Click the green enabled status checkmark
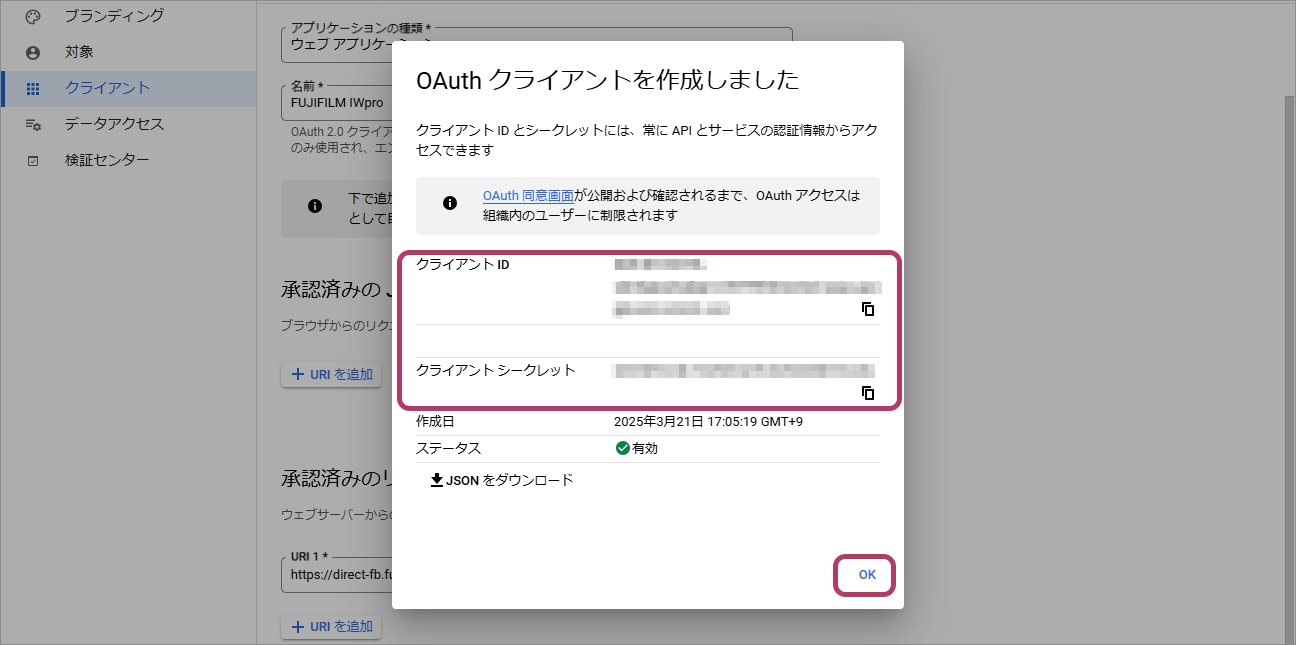Screen dimensions: 1296x645 pyautogui.click(x=622, y=448)
